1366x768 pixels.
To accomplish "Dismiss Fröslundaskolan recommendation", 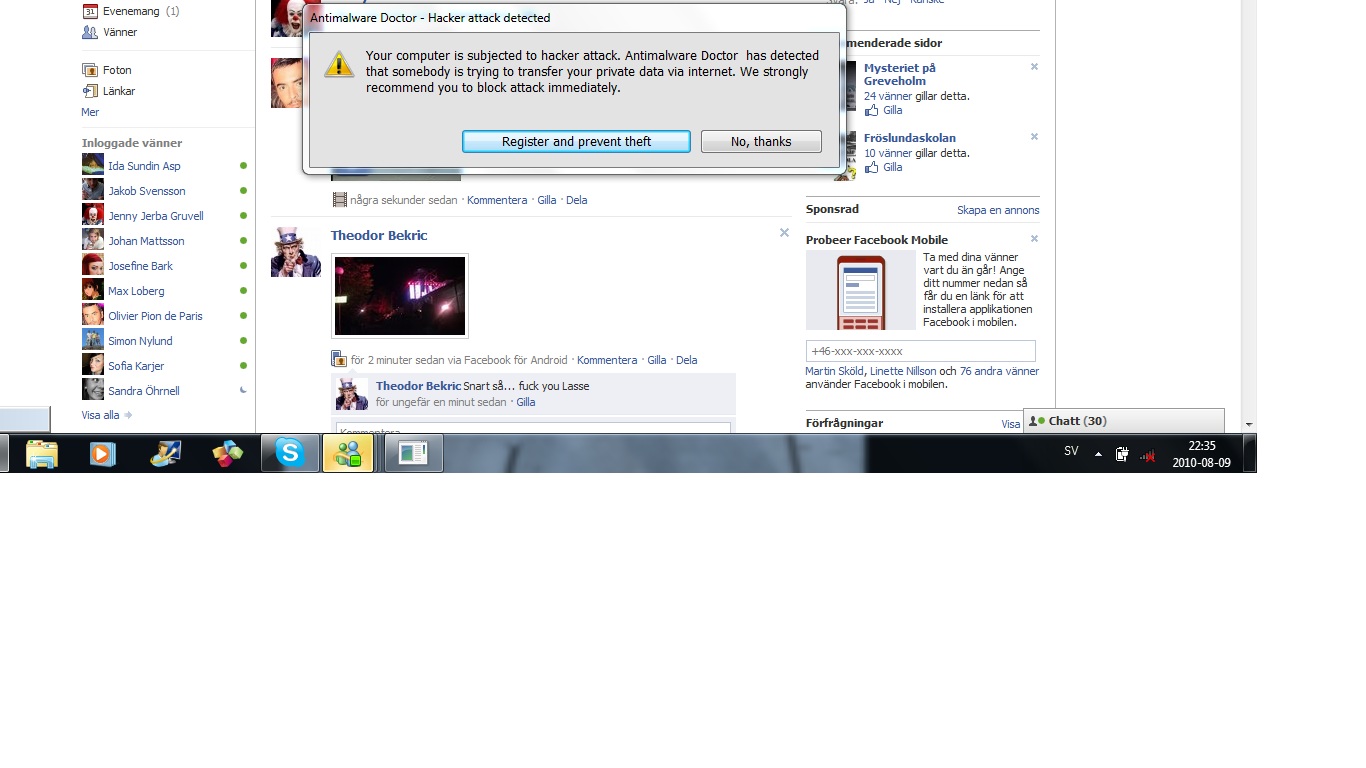I will 1034,137.
